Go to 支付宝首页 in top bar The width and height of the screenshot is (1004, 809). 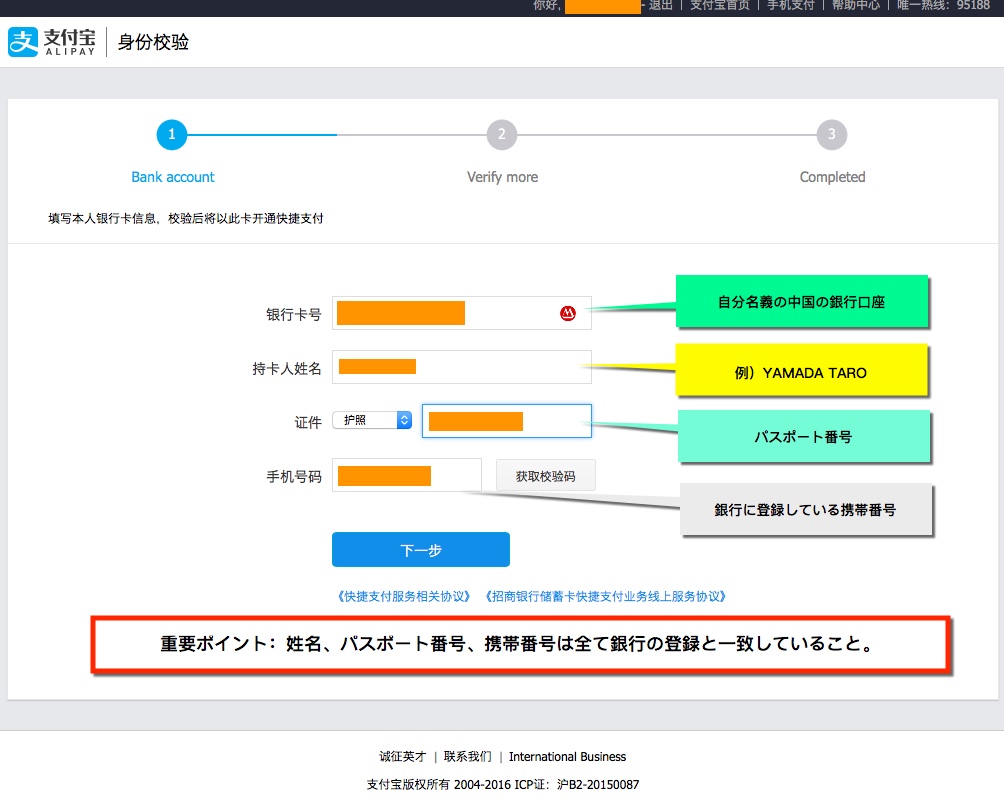coord(720,6)
